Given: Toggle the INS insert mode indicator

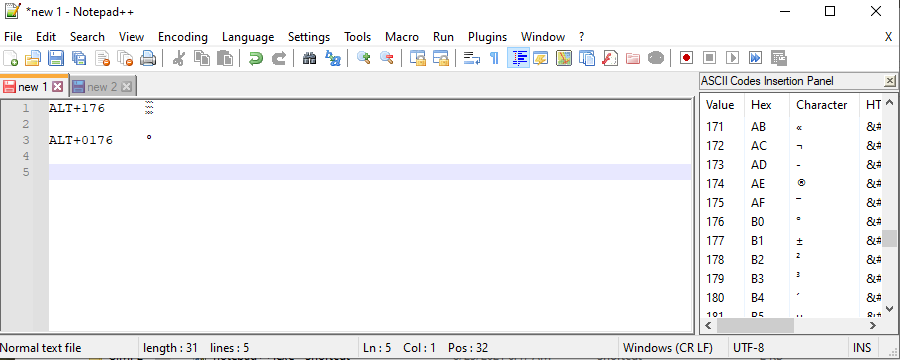Looking at the screenshot, I should (x=862, y=348).
